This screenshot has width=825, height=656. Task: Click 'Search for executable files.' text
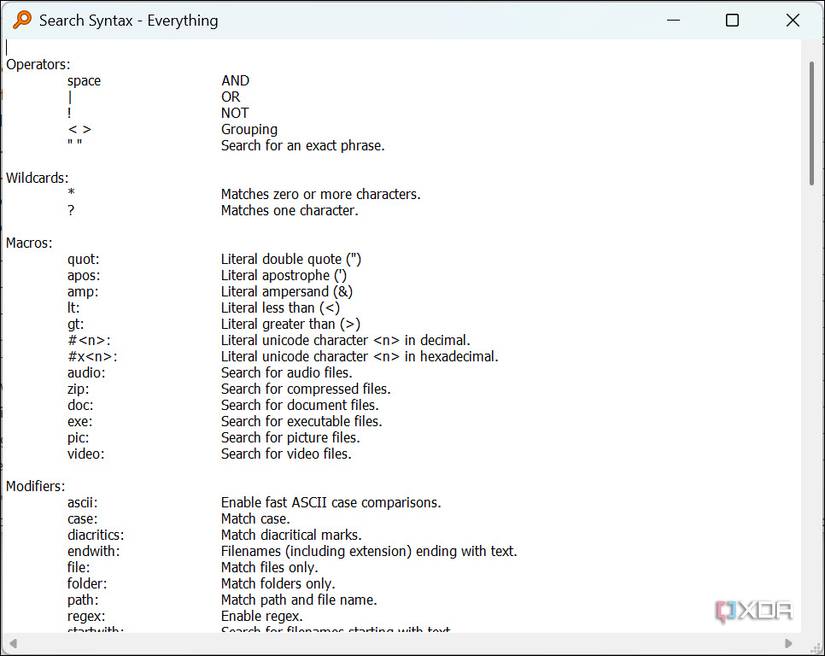point(301,421)
